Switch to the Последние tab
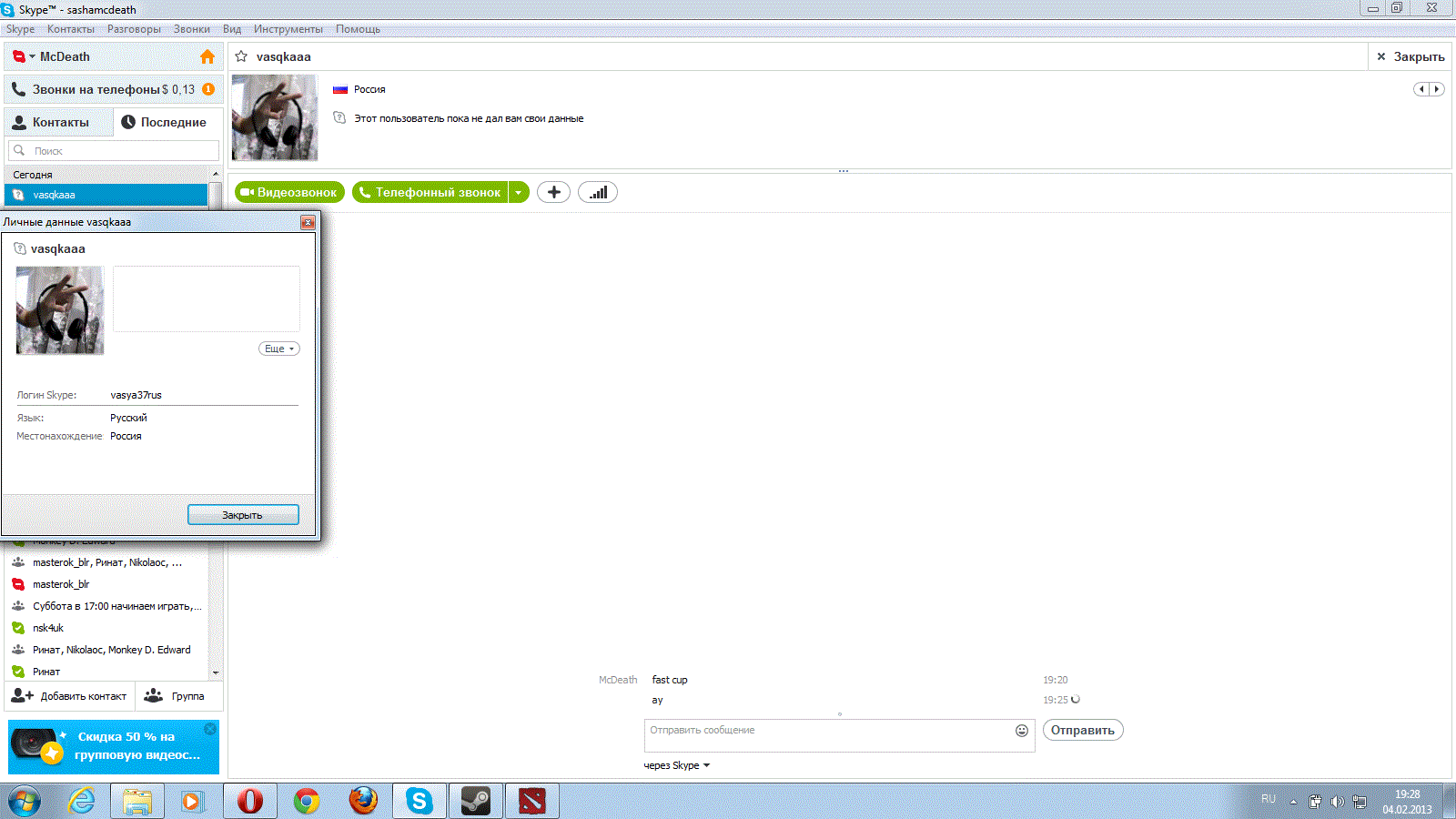1456x819 pixels. 167,122
